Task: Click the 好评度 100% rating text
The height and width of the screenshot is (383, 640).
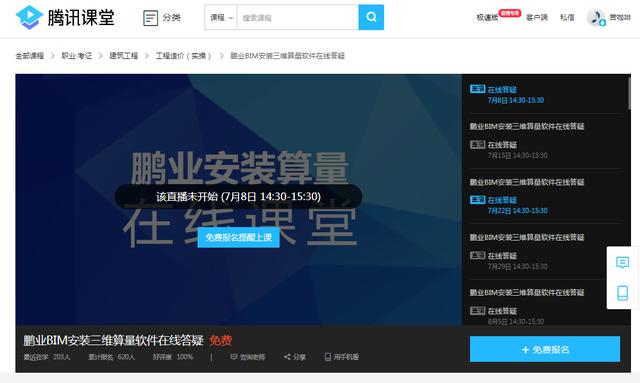Action: (173, 357)
